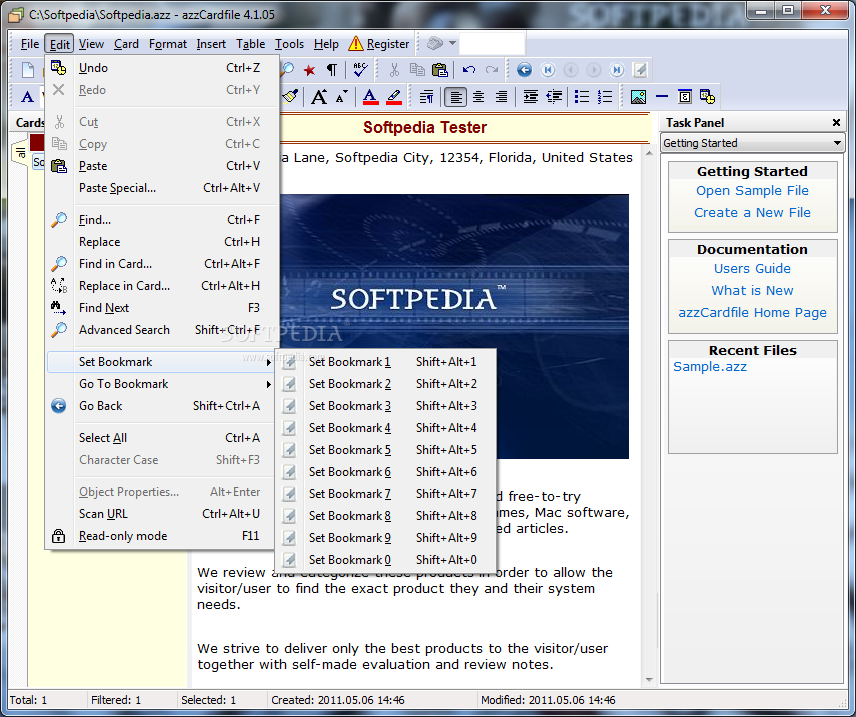856x717 pixels.
Task: Click the telephone dialer icon
Action: click(435, 43)
